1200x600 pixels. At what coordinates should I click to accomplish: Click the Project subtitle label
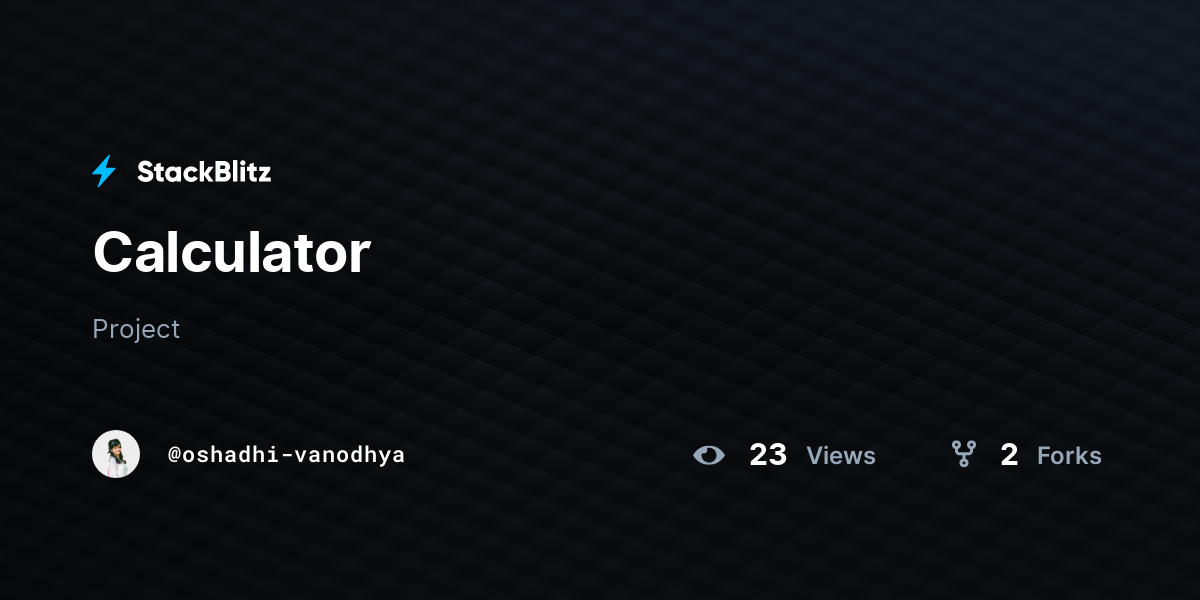click(136, 329)
